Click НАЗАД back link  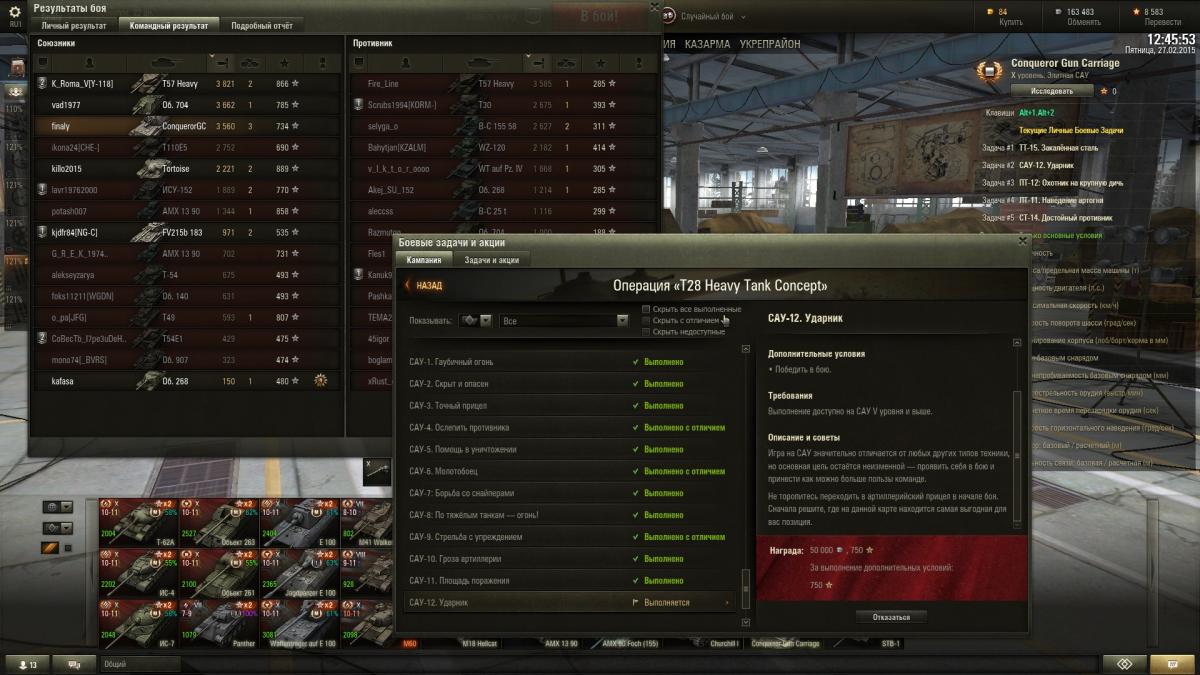tap(425, 285)
